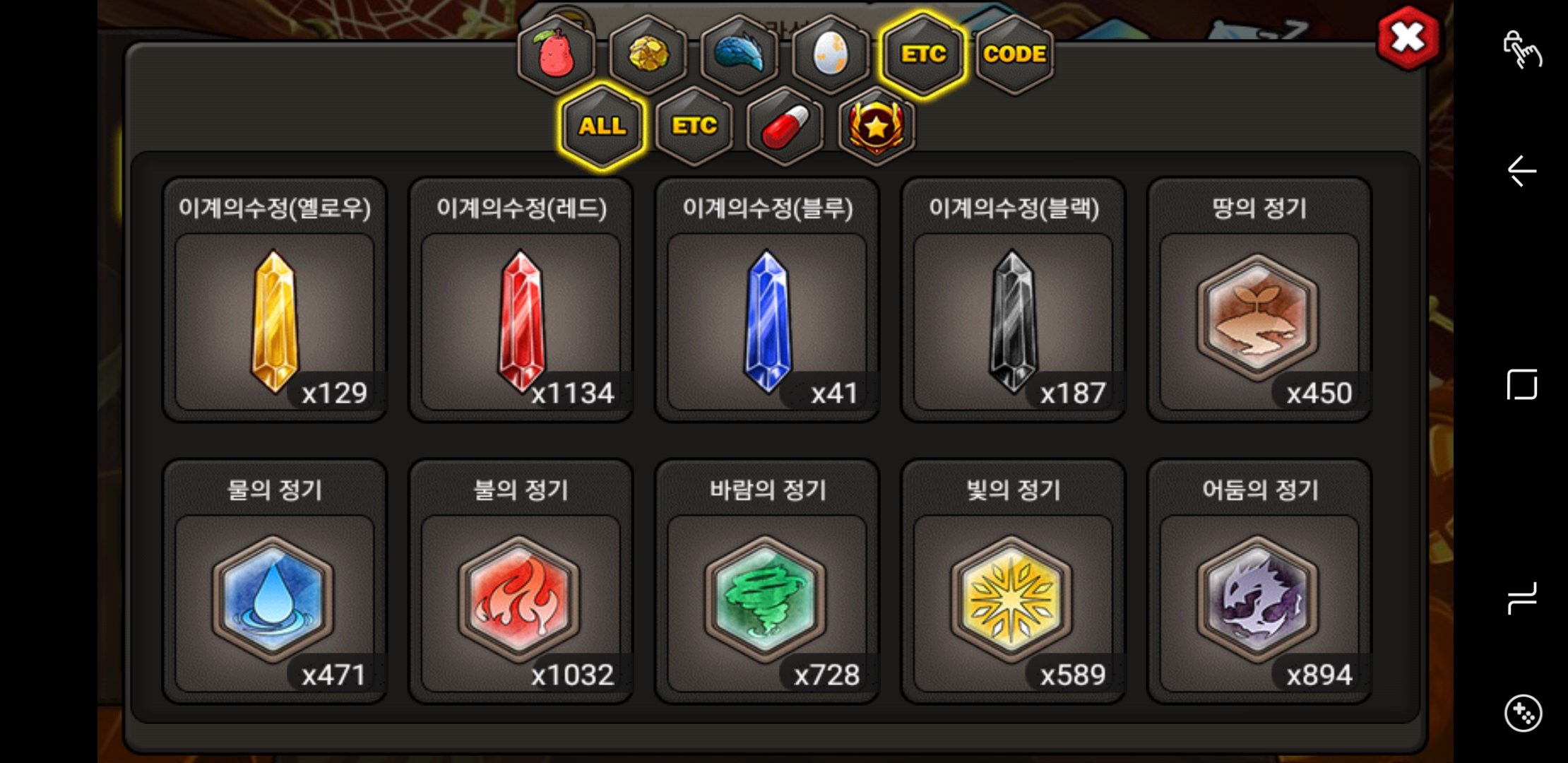Screen dimensions: 1568x763
Task: Choose the black crystal item x187
Action: 1014,300
